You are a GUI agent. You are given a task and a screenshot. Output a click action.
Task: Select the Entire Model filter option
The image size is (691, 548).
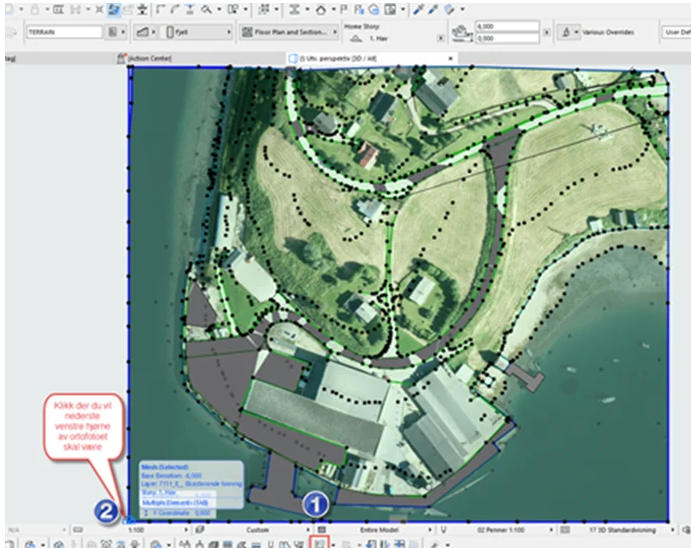377,525
